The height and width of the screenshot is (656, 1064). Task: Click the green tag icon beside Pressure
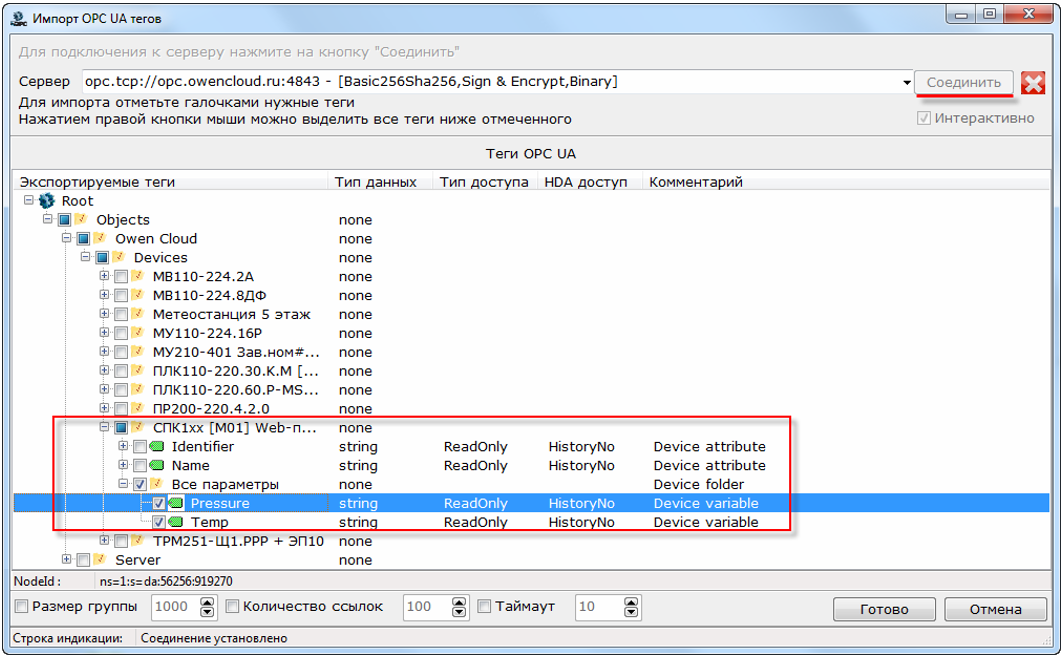point(177,504)
